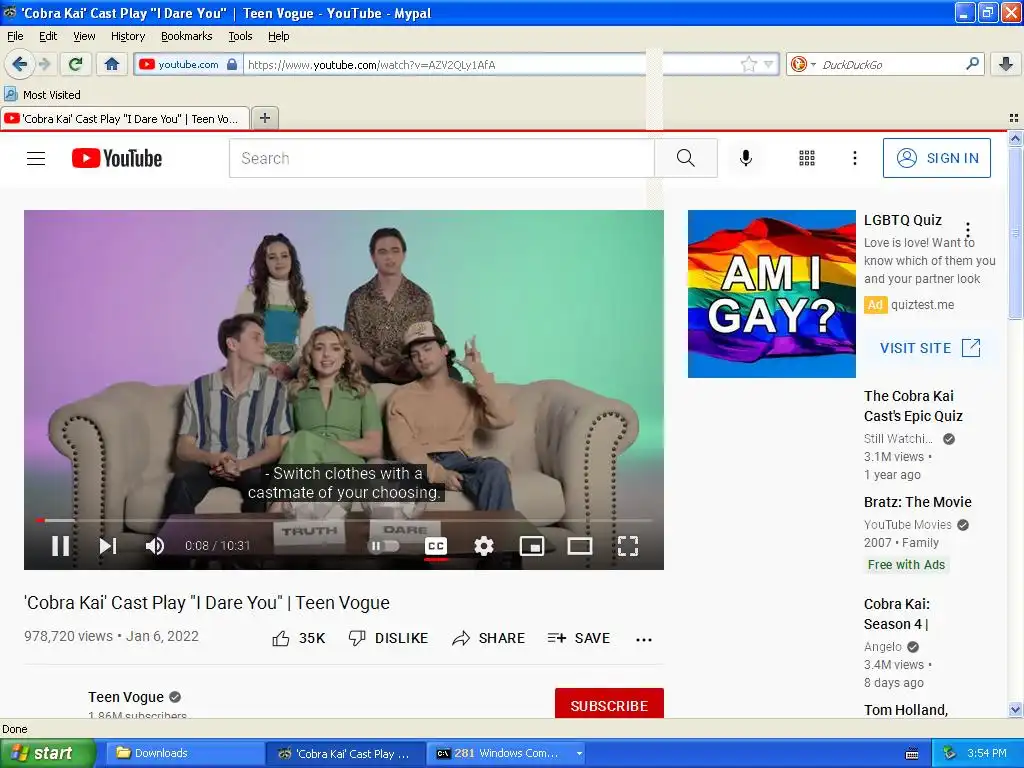1024x768 pixels.
Task: Open The Cobra Kai Cast's Epic Quiz video
Action: pos(913,406)
